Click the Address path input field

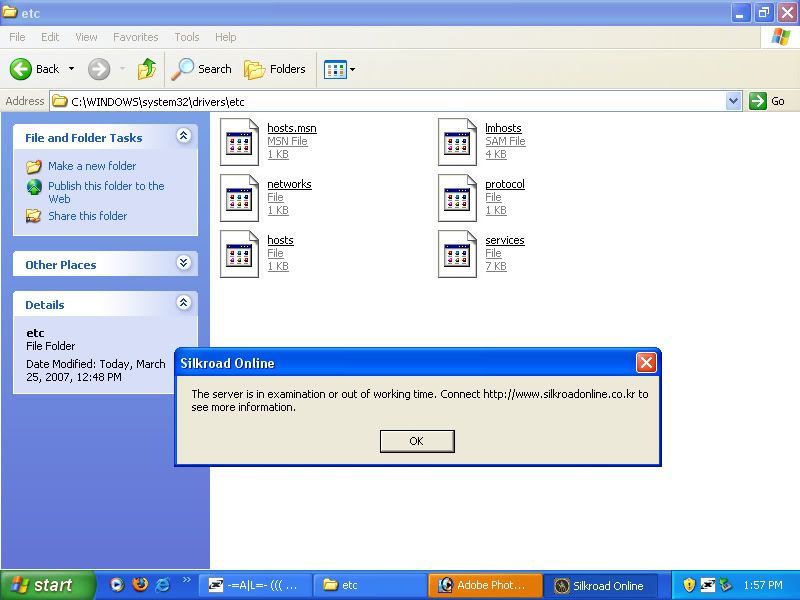coord(396,101)
